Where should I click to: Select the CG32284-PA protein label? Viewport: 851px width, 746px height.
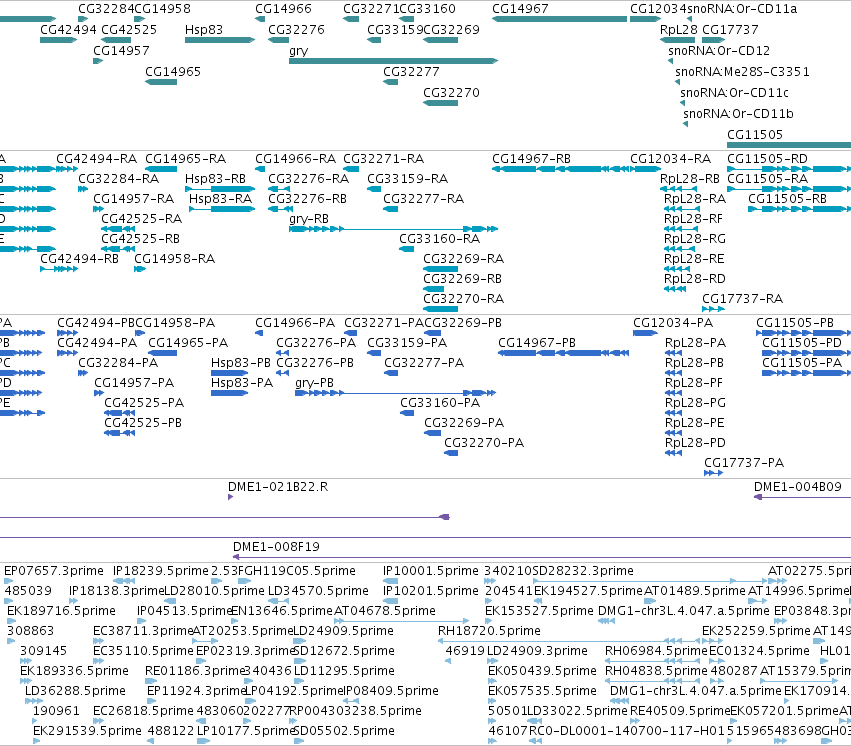pos(118,363)
